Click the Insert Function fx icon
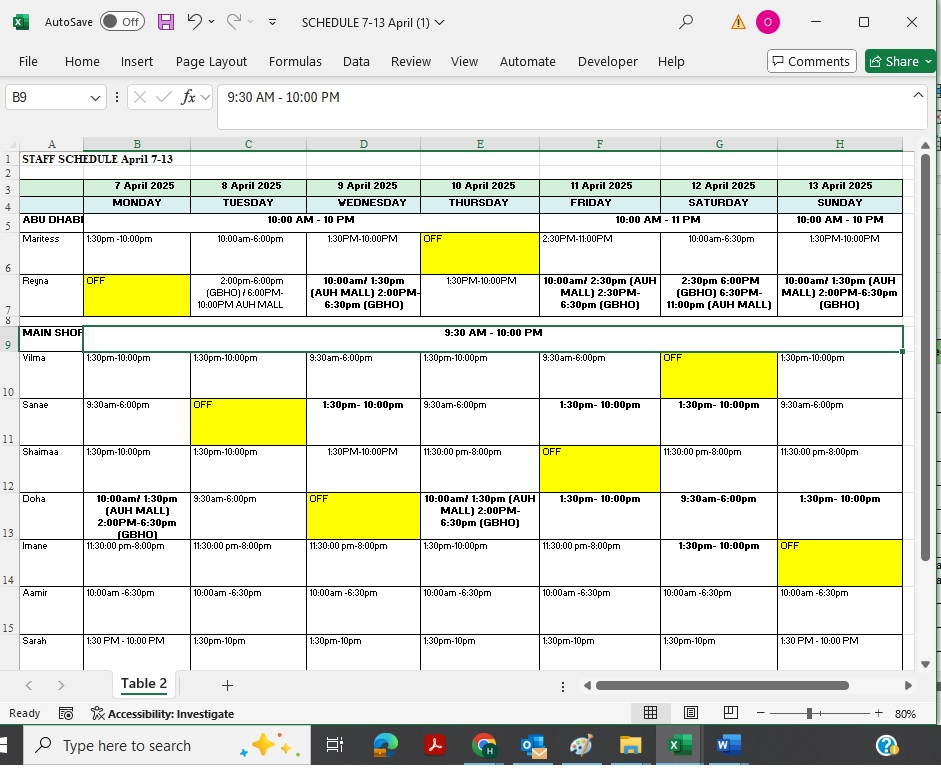Image resolution: width=941 pixels, height=769 pixels. [188, 97]
